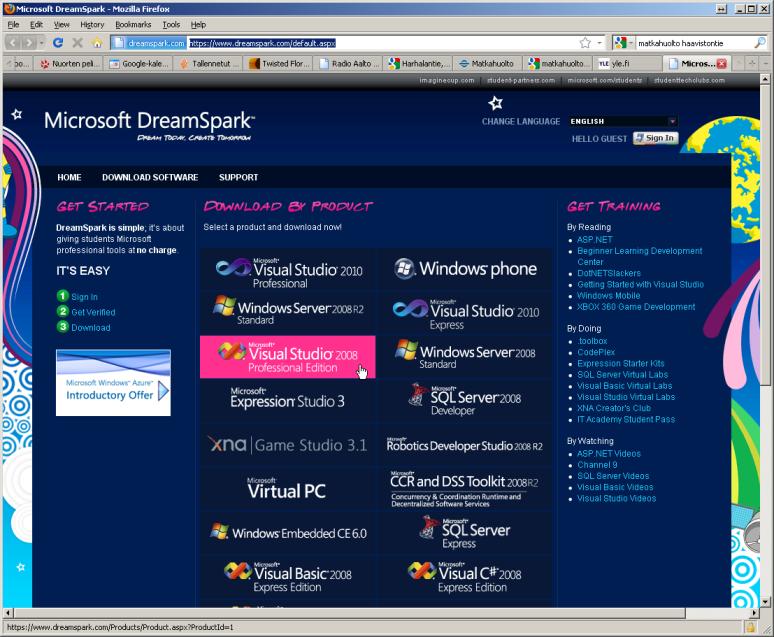This screenshot has height=637, width=774.
Task: Switch to the yle.fi tab
Action: [627, 63]
